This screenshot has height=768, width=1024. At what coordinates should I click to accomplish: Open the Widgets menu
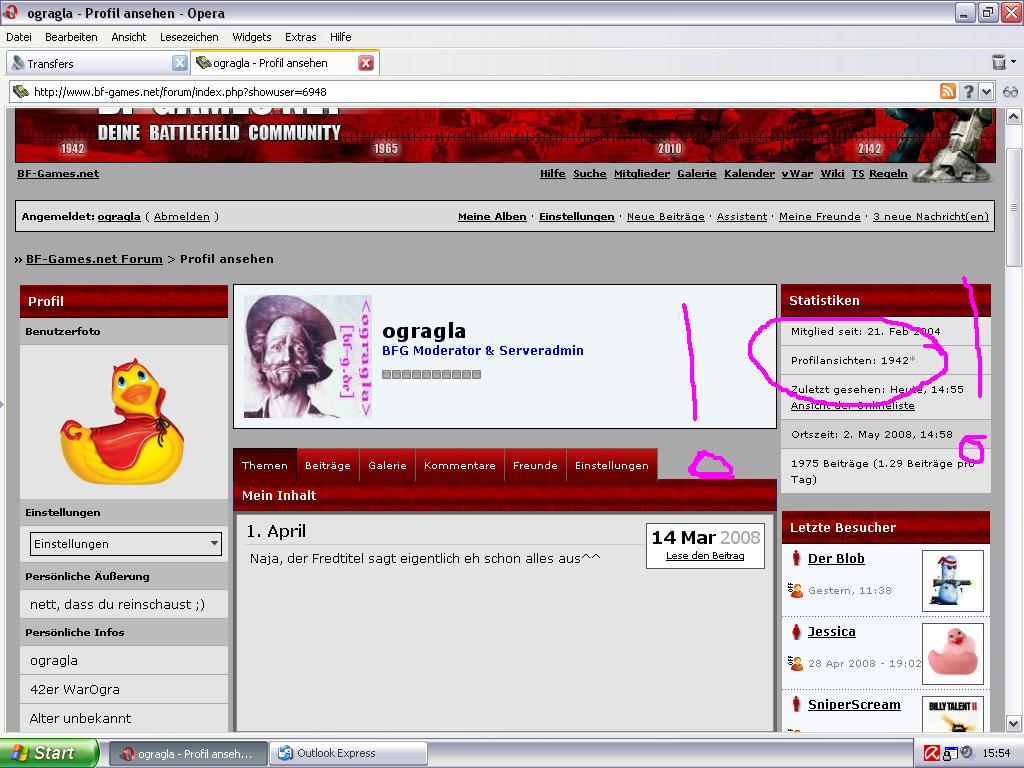[251, 37]
